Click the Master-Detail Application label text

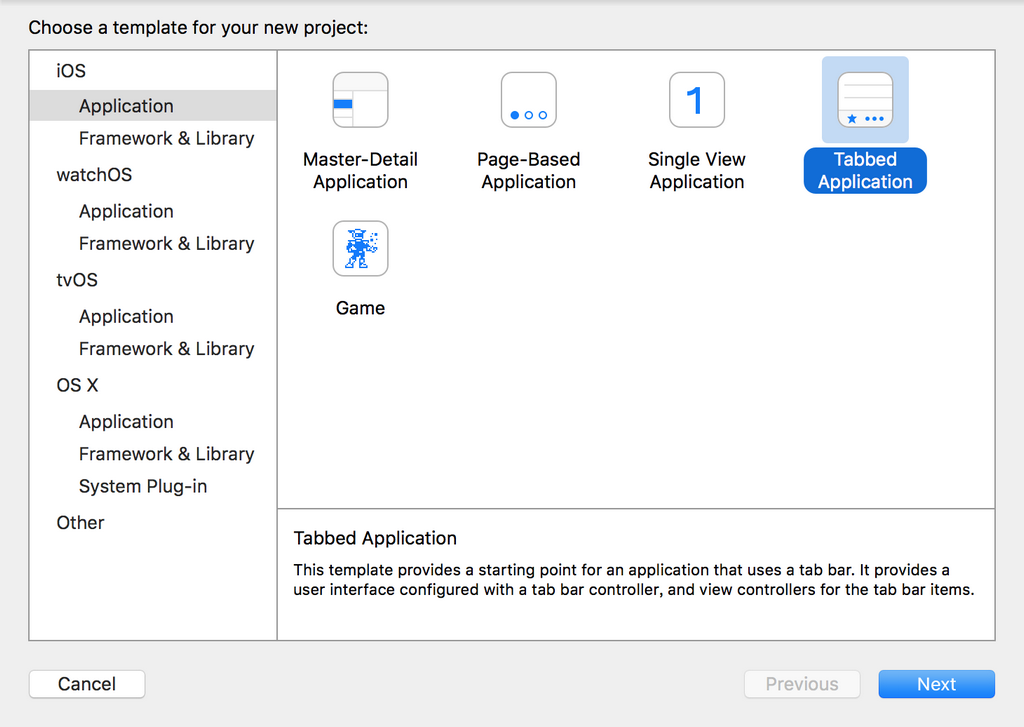(x=360, y=171)
